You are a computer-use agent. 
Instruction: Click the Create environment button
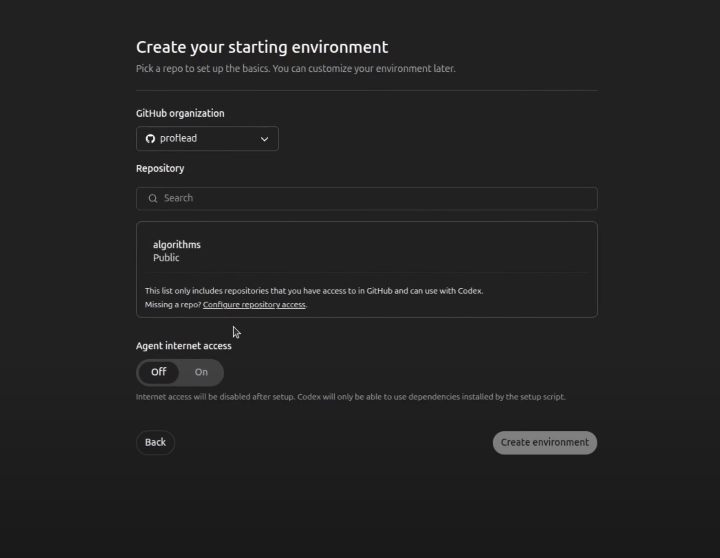pyautogui.click(x=545, y=442)
